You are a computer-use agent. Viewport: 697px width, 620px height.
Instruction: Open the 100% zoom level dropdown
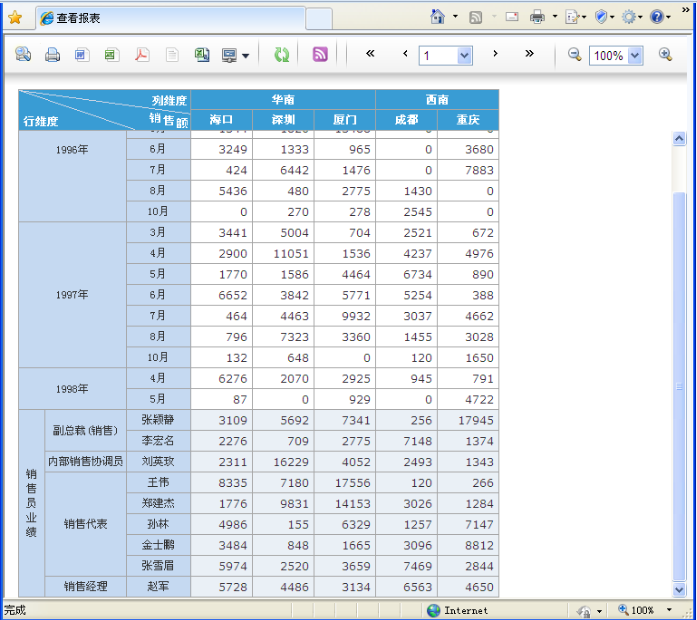[635, 56]
